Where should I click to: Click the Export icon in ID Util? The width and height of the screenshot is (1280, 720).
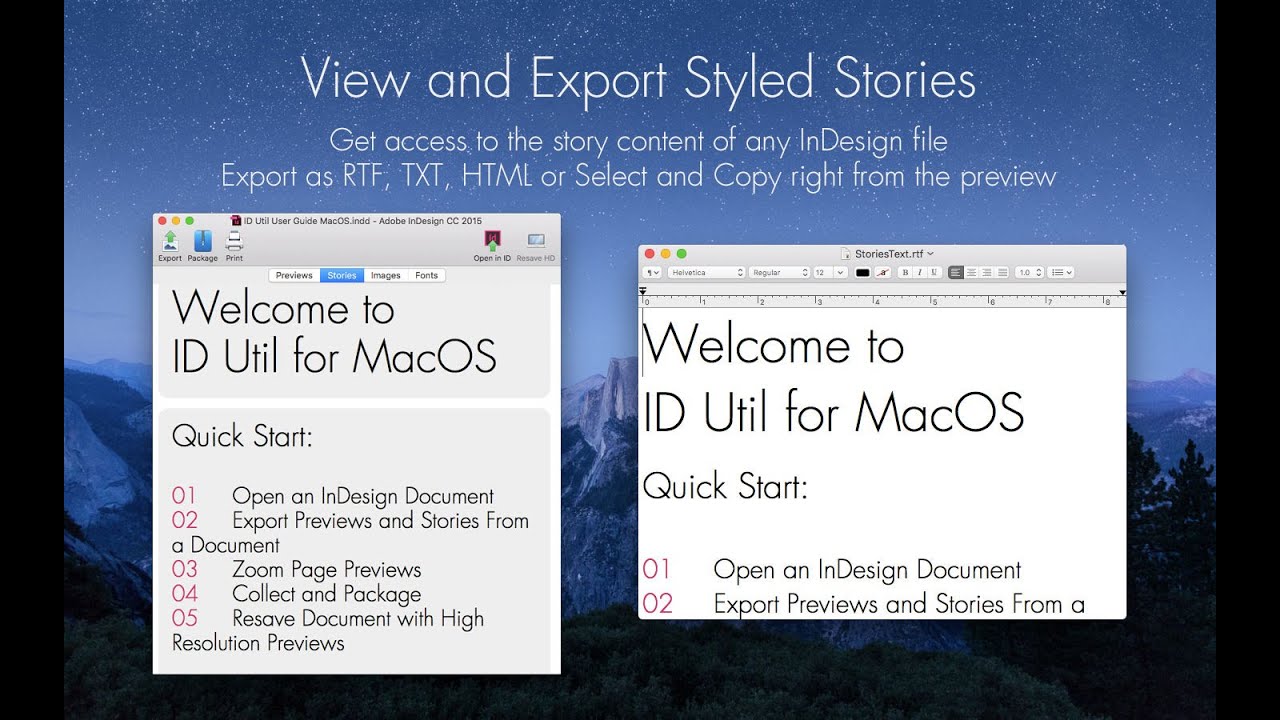click(170, 241)
